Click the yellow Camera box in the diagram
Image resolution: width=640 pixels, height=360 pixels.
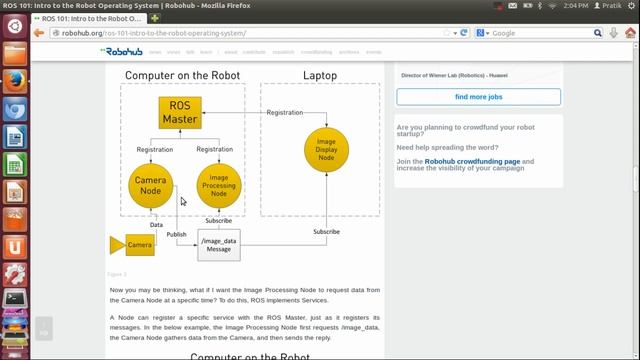pos(140,245)
